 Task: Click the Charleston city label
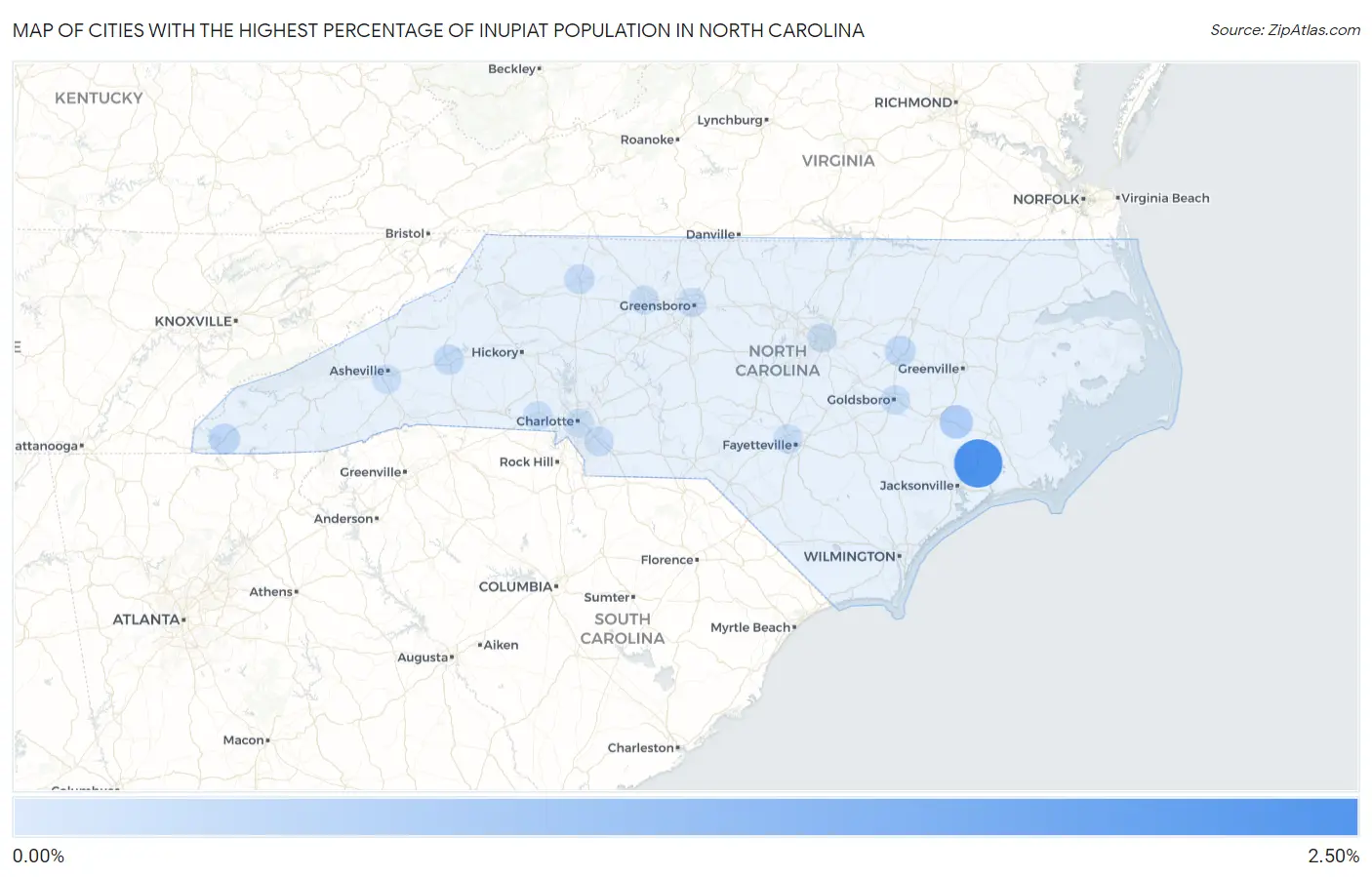point(640,747)
